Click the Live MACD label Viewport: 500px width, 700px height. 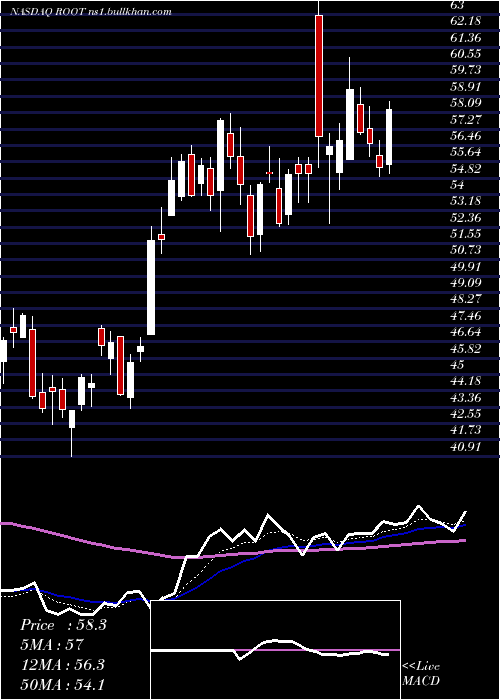point(421,673)
